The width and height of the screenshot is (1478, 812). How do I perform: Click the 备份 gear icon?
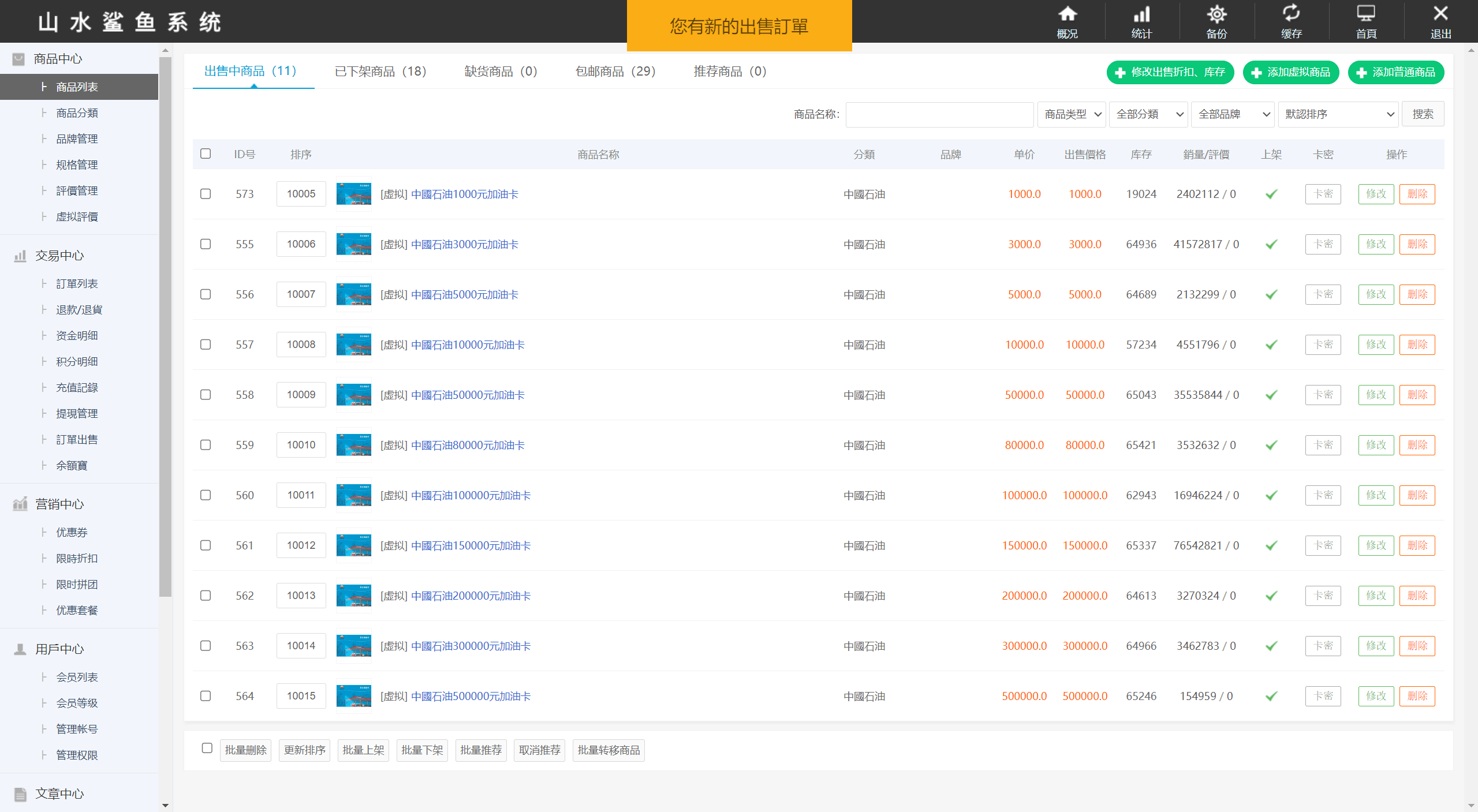tap(1216, 14)
